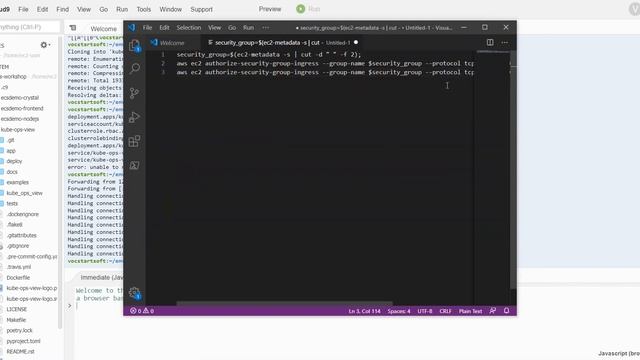This screenshot has width=640, height=360.
Task: Open the Manage gear in VS Code
Action: pyautogui.click(x=134, y=293)
